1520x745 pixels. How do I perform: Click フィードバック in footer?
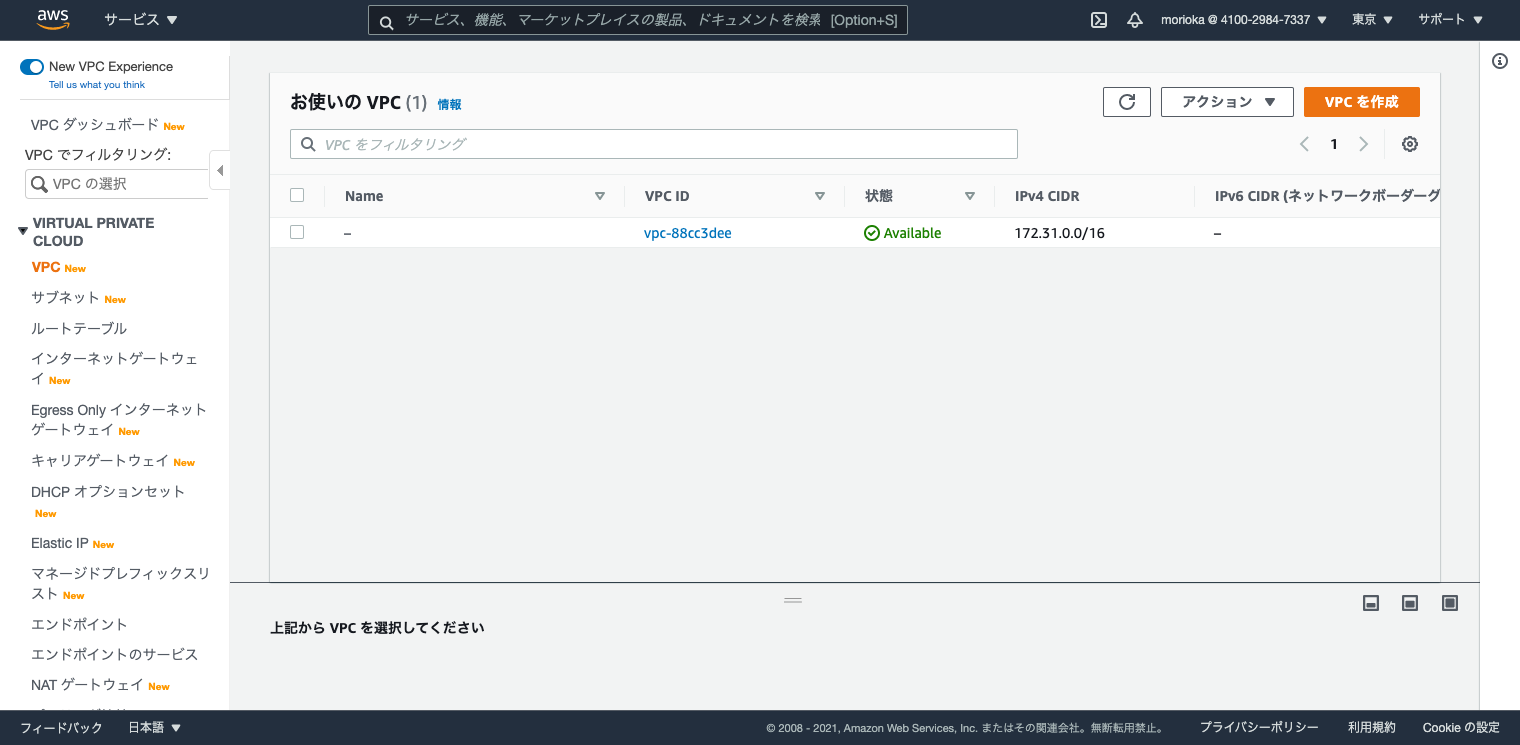pos(61,728)
